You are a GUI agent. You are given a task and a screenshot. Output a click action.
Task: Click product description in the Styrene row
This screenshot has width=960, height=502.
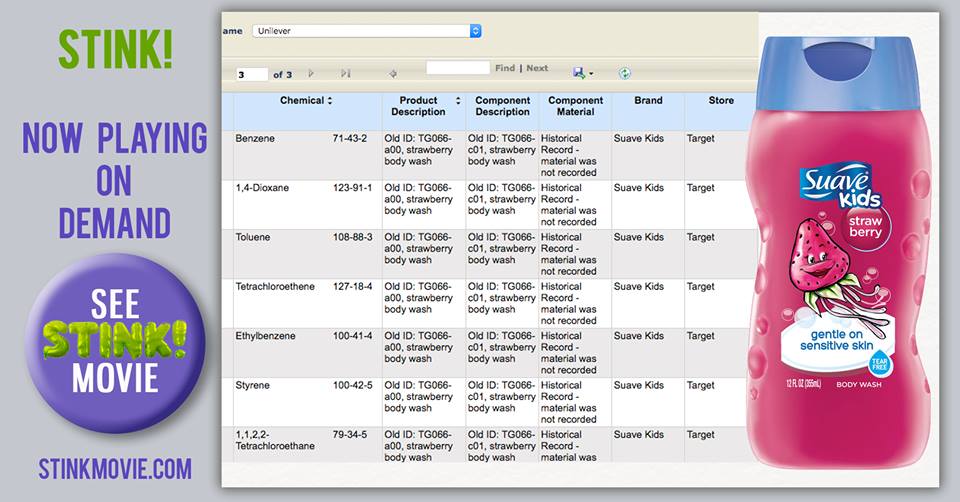(418, 397)
